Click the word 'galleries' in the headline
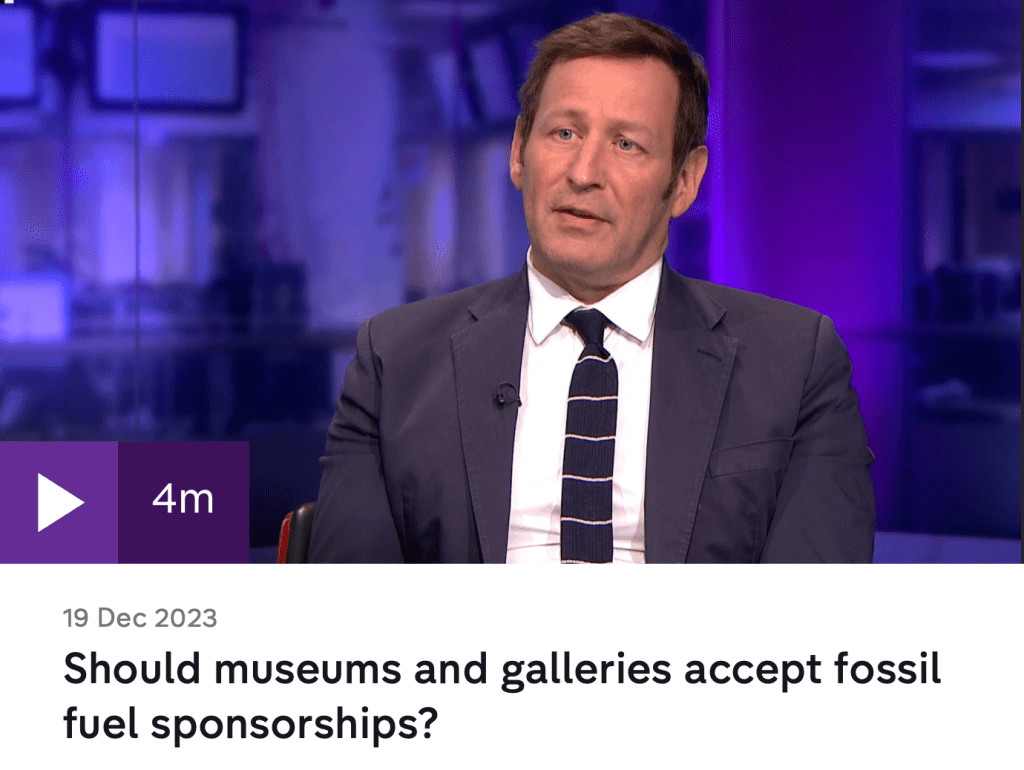The image size is (1024, 770). (586, 671)
